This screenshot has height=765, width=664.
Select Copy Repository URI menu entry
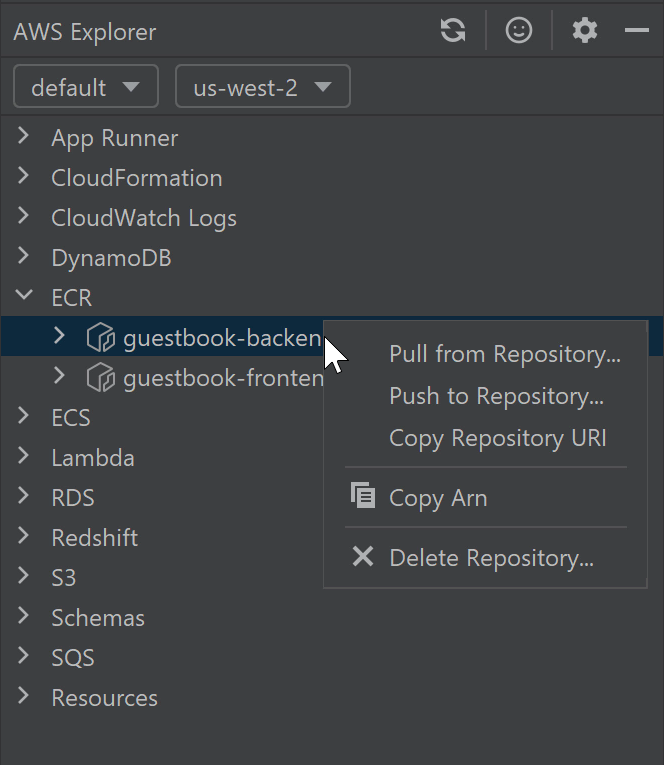click(497, 438)
